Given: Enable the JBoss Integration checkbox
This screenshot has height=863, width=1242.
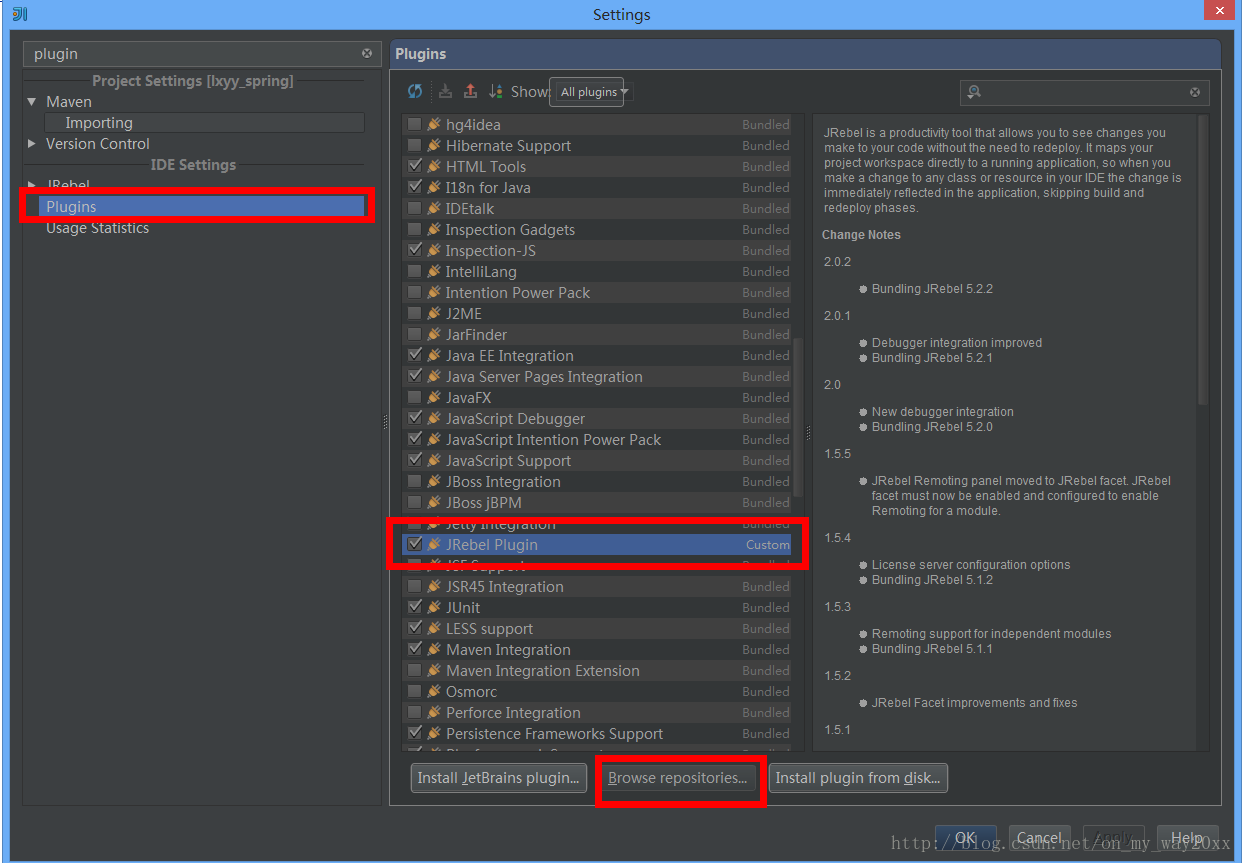Looking at the screenshot, I should [414, 481].
